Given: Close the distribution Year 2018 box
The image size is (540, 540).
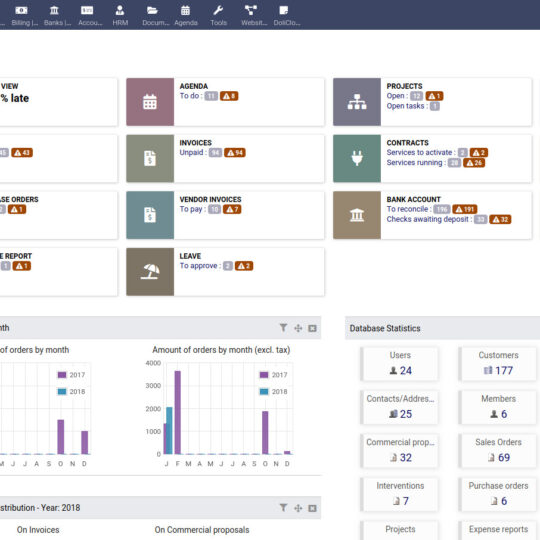Looking at the screenshot, I should [312, 508].
